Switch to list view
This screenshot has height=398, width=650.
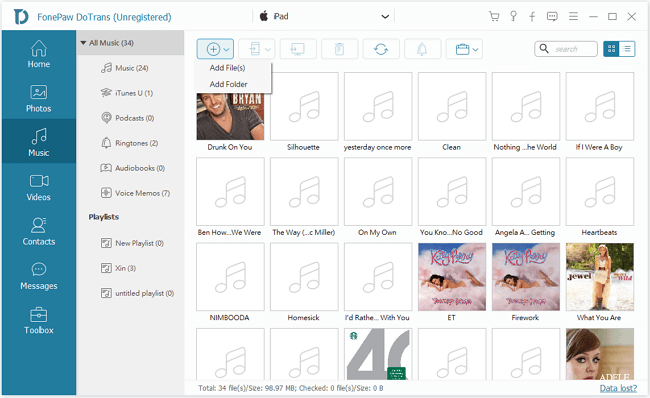tap(627, 49)
